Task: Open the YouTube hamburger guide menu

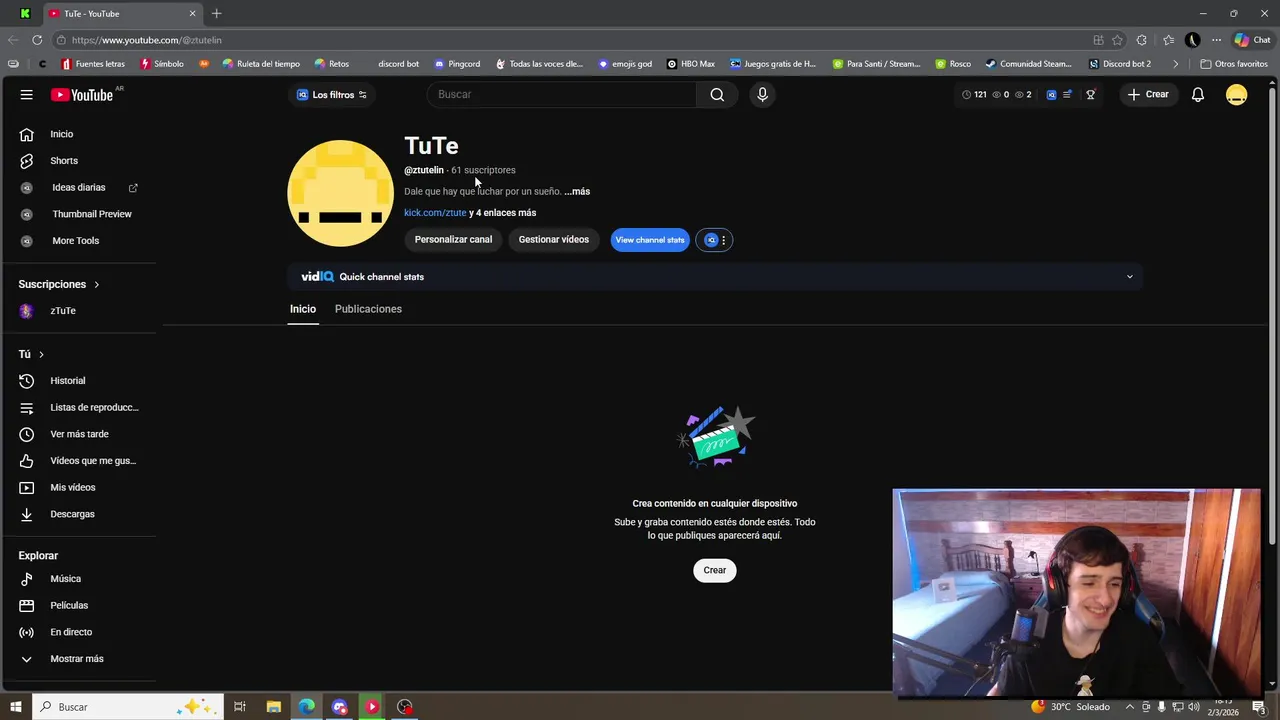Action: 26,94
